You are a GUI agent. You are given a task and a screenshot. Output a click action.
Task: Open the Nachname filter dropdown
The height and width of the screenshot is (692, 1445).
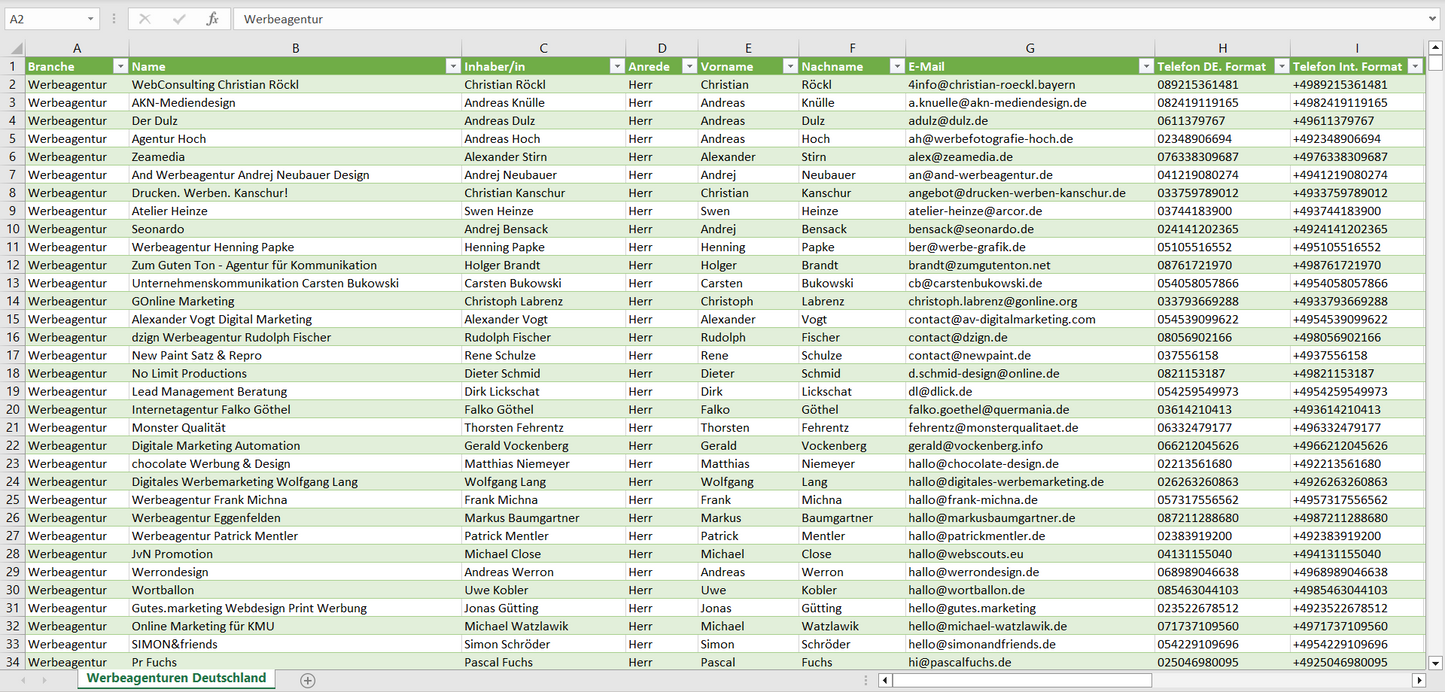click(896, 67)
